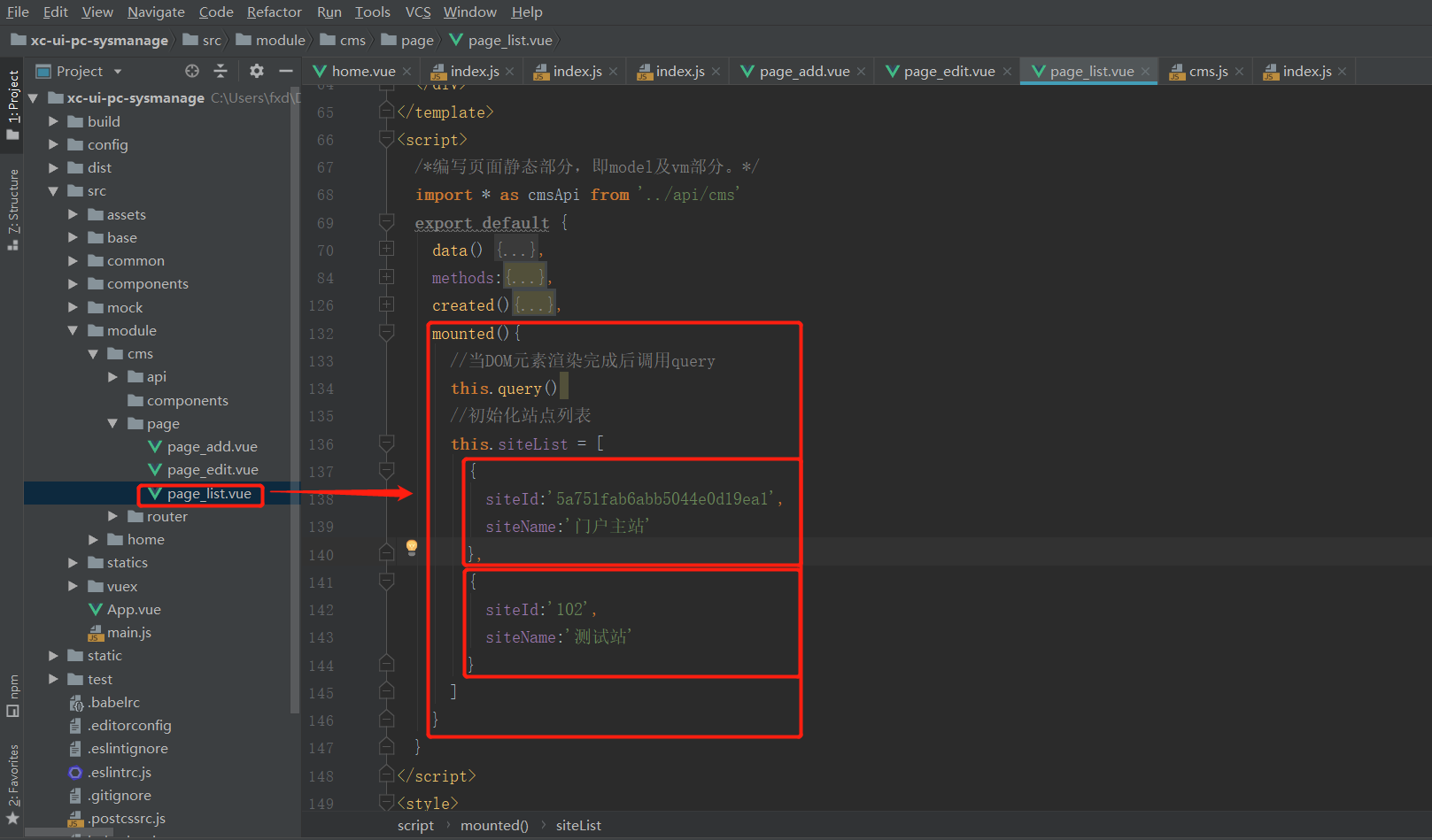Close the page_edit.vue tab
Image resolution: width=1432 pixels, height=840 pixels.
pos(1007,72)
